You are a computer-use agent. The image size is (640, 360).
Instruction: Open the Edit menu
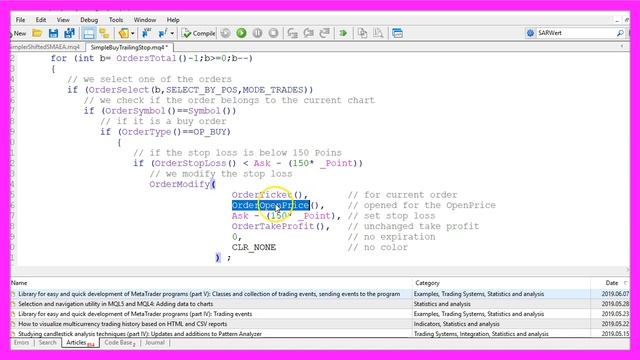[41, 20]
